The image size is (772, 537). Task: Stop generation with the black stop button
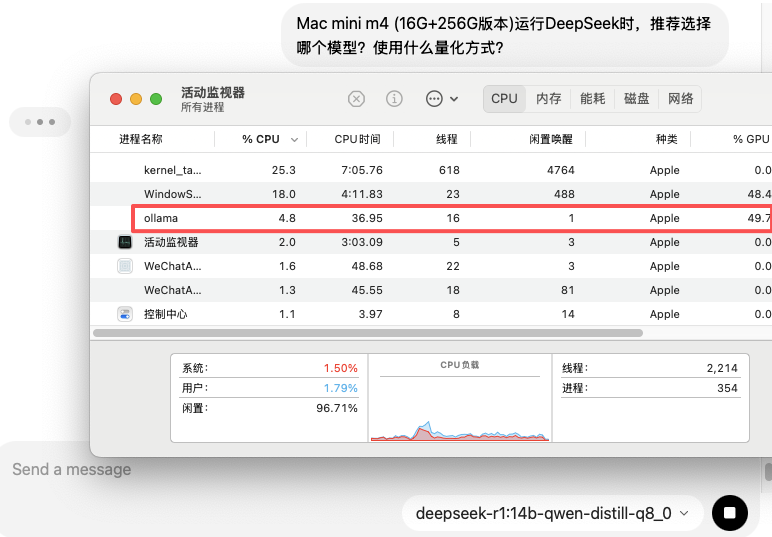pyautogui.click(x=730, y=513)
